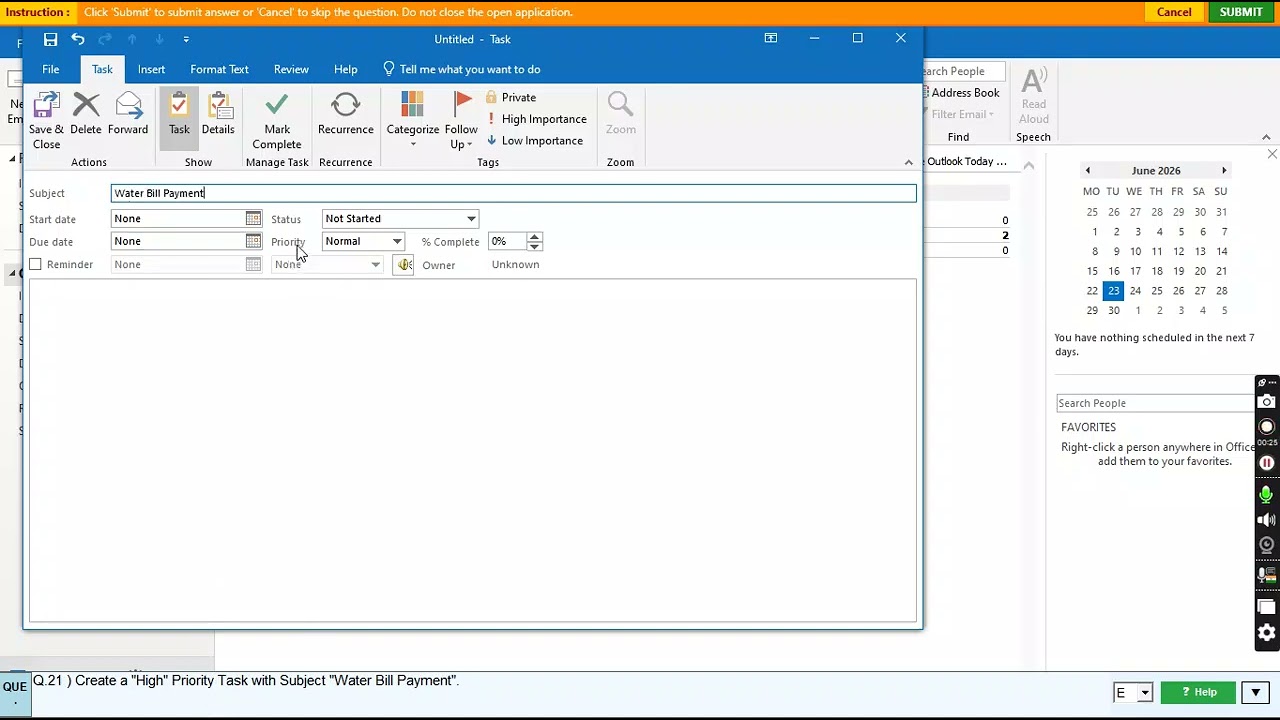Select June 23 in the calendar
This screenshot has width=1280, height=720.
pos(1114,291)
